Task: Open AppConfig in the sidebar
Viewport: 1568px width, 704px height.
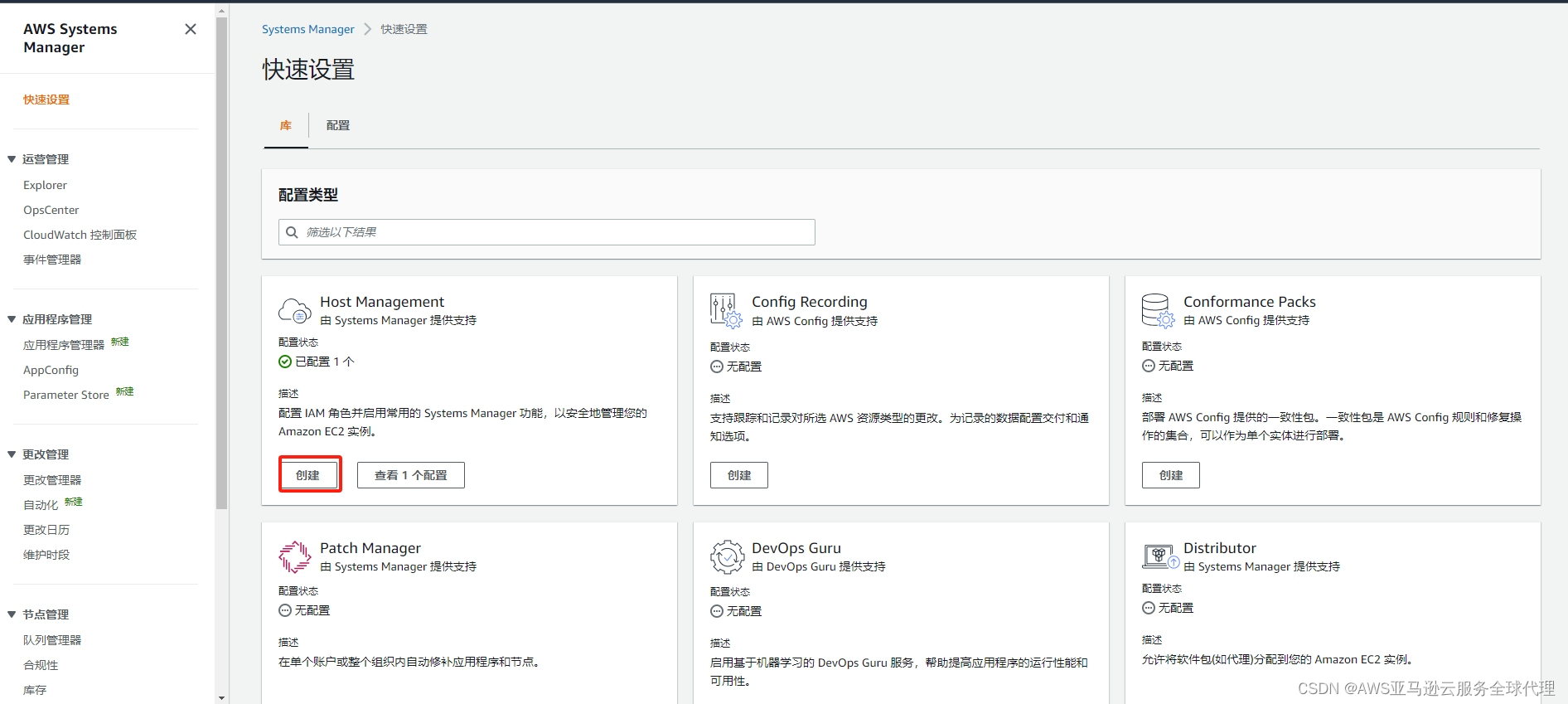Action: (51, 370)
